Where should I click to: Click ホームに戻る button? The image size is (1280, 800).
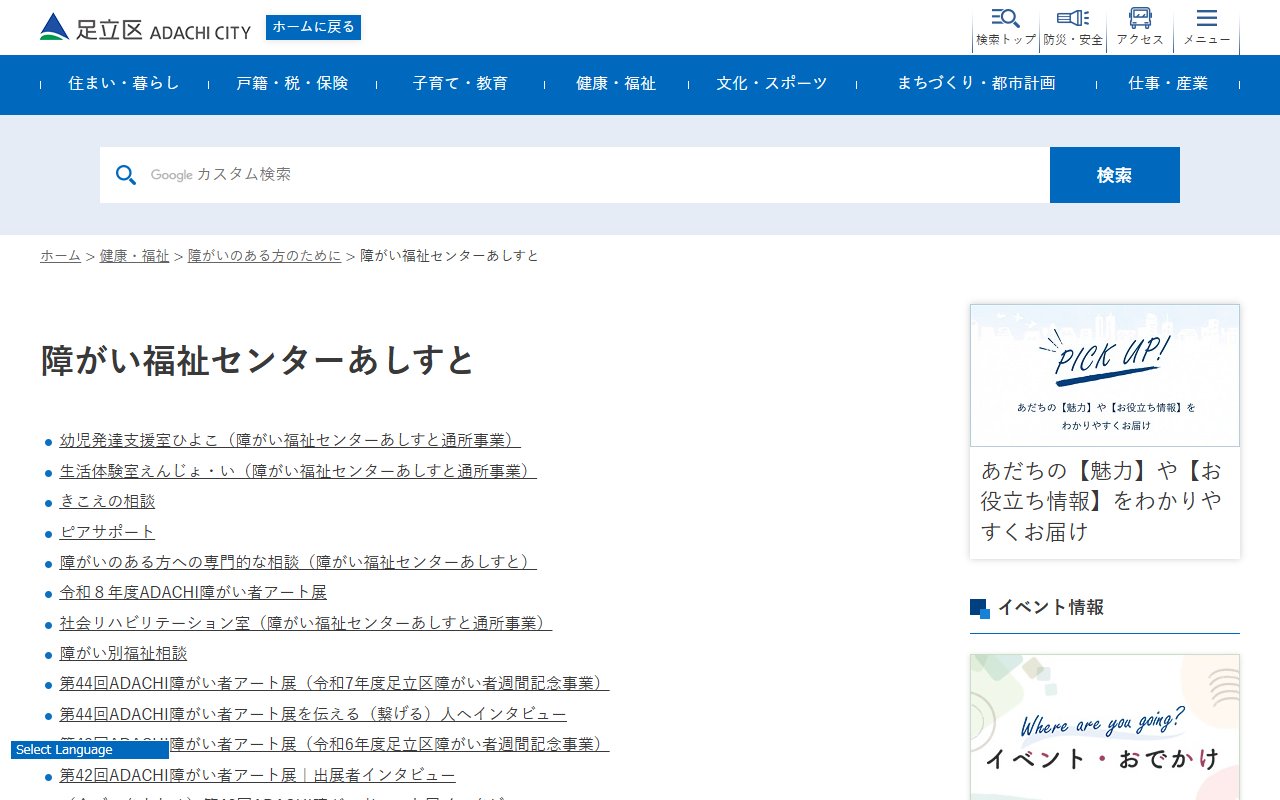click(313, 27)
